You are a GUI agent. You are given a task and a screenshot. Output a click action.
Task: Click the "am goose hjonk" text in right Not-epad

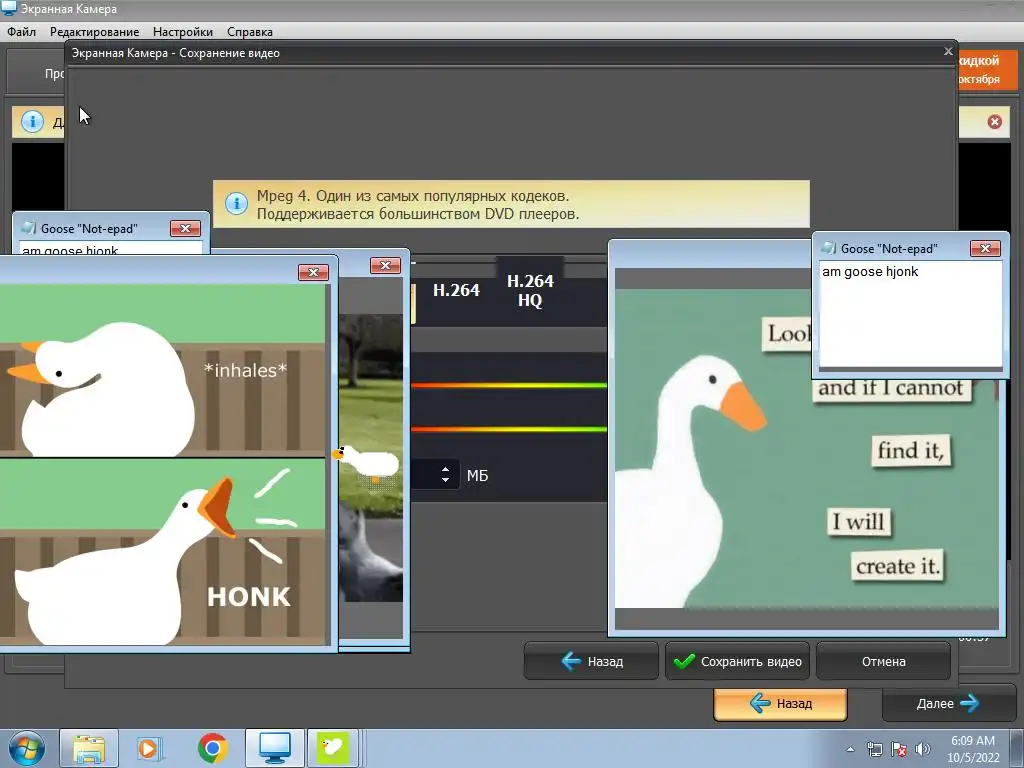click(870, 272)
